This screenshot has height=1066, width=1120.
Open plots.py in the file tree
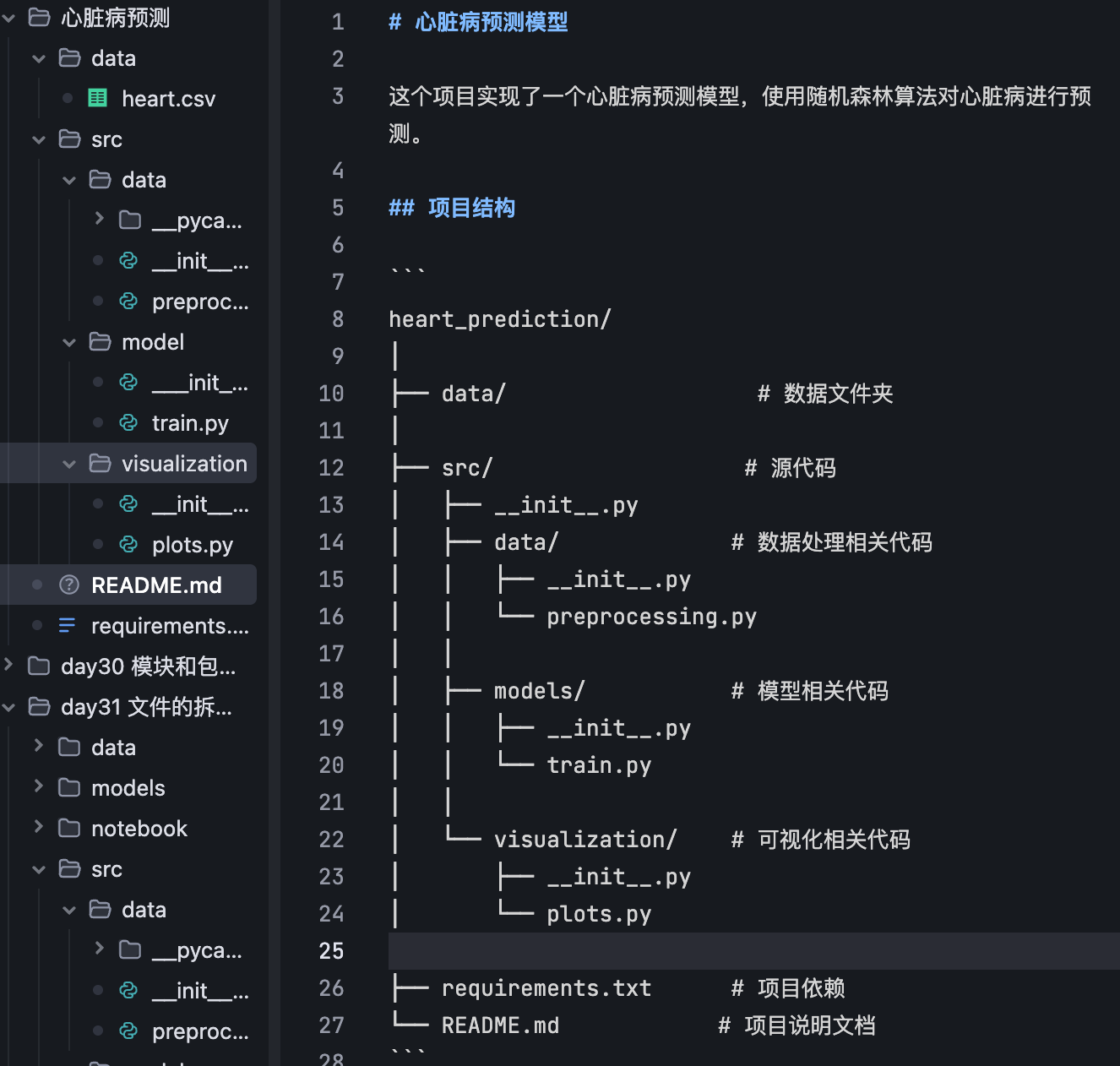[193, 545]
